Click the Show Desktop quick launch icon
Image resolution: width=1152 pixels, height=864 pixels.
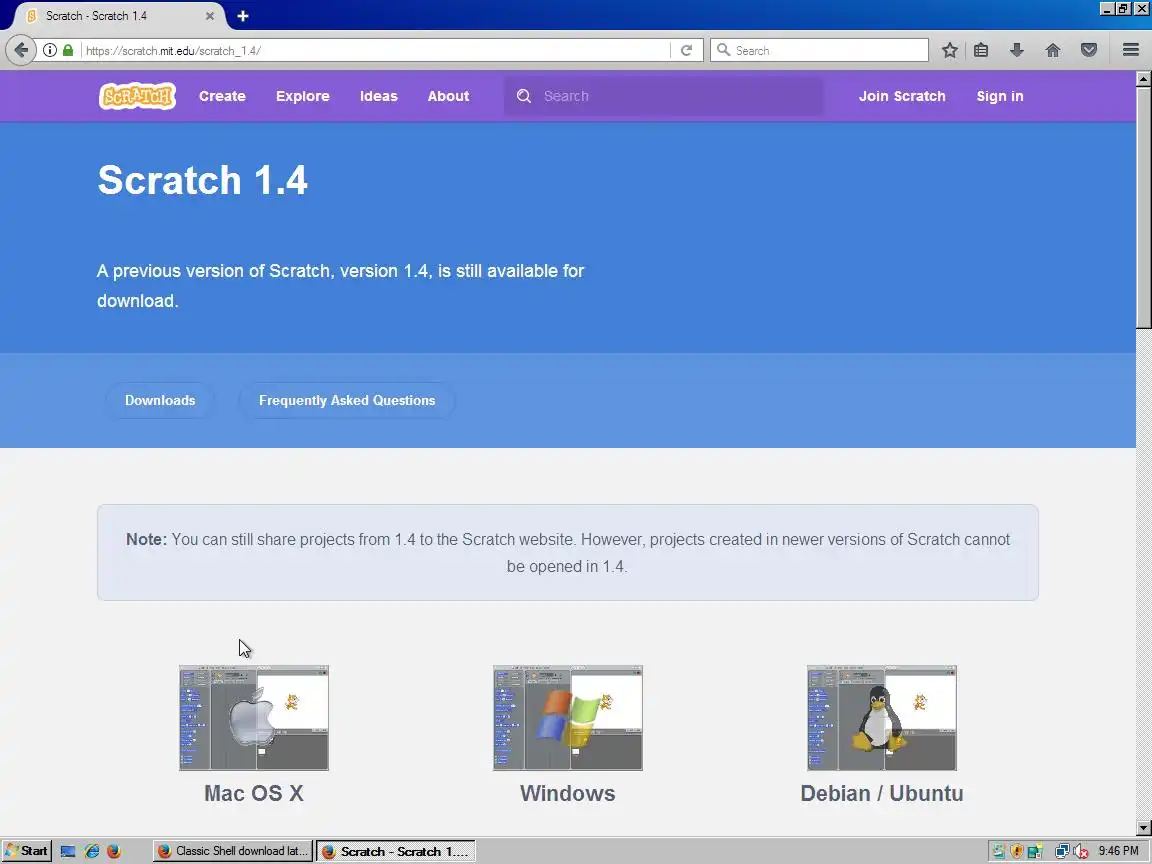pyautogui.click(x=68, y=851)
